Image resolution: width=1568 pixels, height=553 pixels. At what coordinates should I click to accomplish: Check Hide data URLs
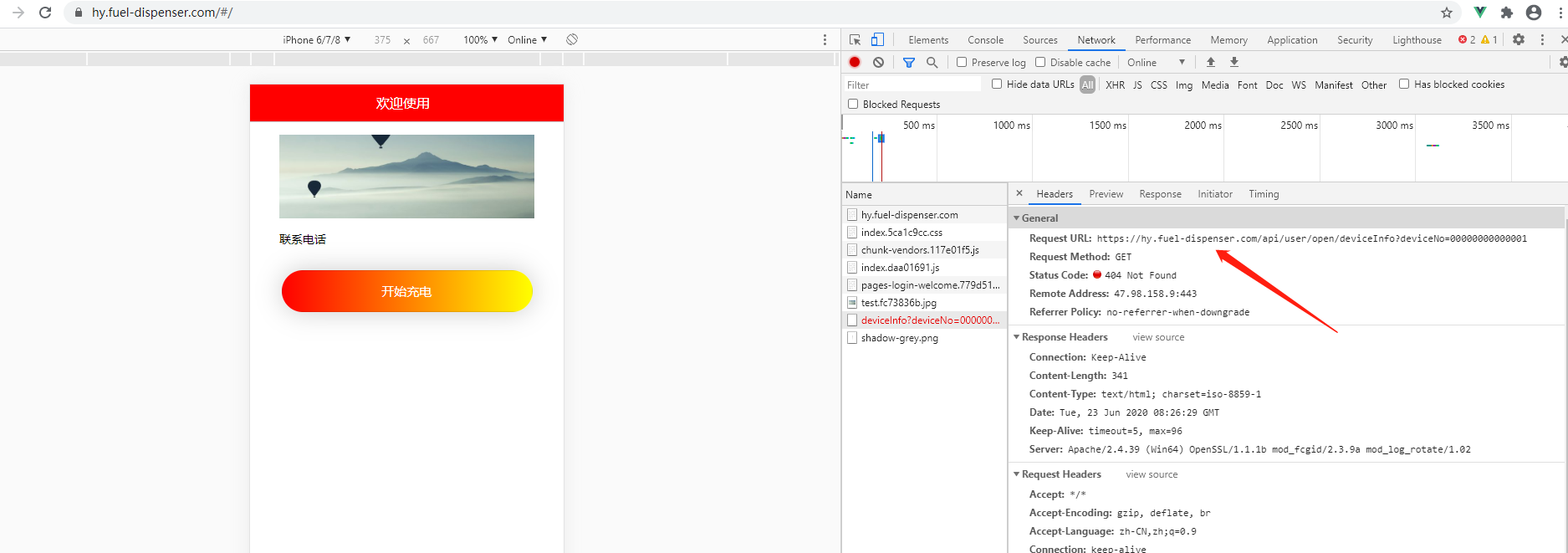click(x=997, y=84)
